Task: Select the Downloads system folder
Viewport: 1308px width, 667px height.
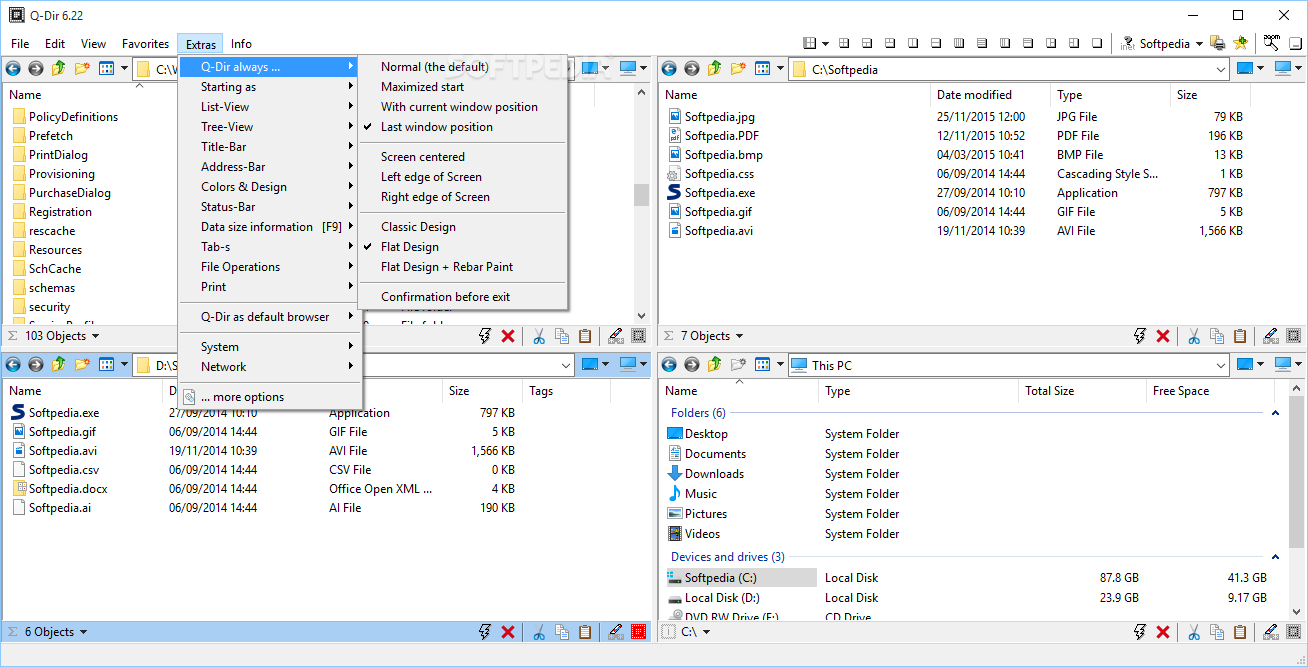Action: 714,474
